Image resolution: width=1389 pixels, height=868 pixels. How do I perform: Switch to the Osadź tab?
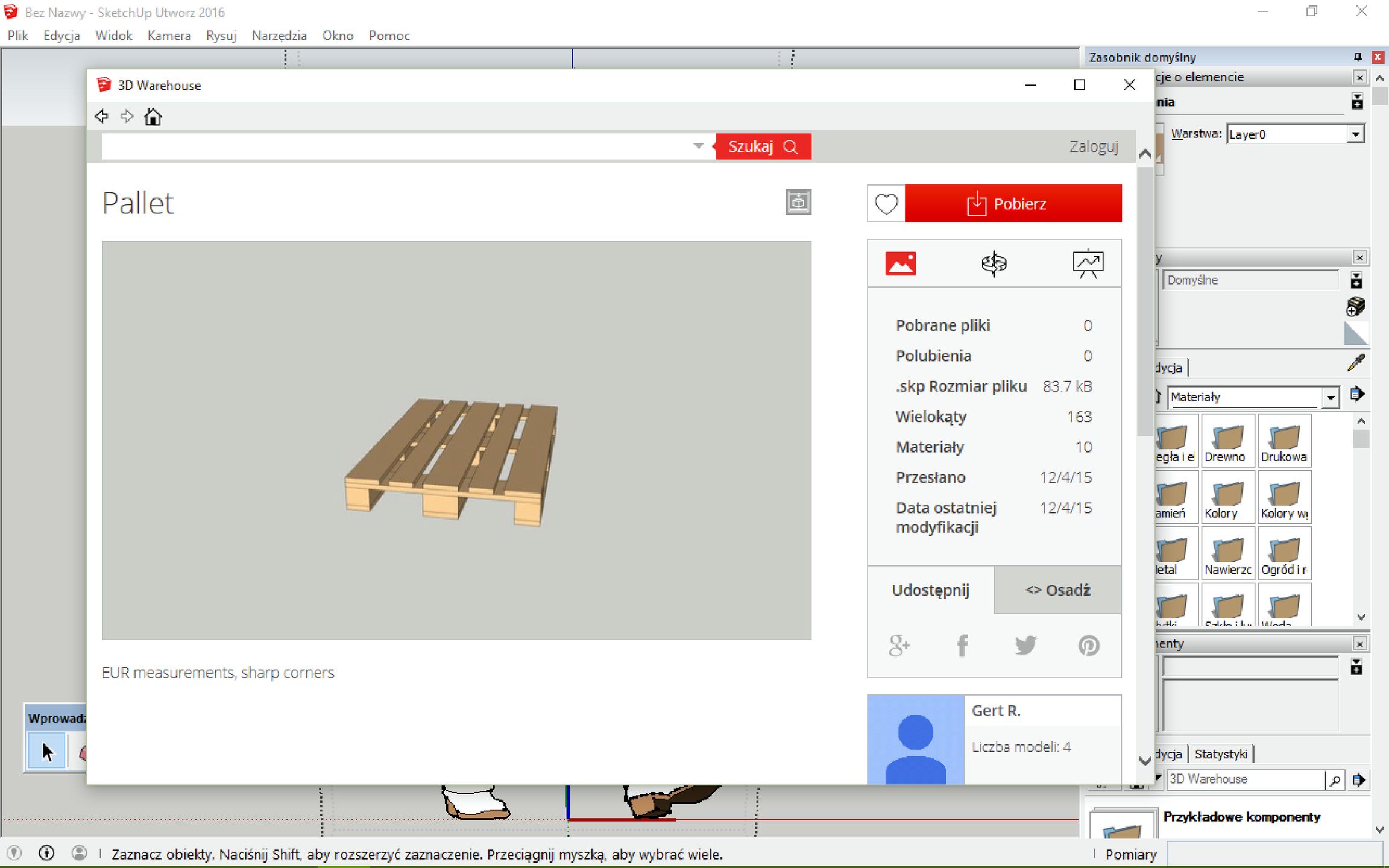[x=1057, y=590]
